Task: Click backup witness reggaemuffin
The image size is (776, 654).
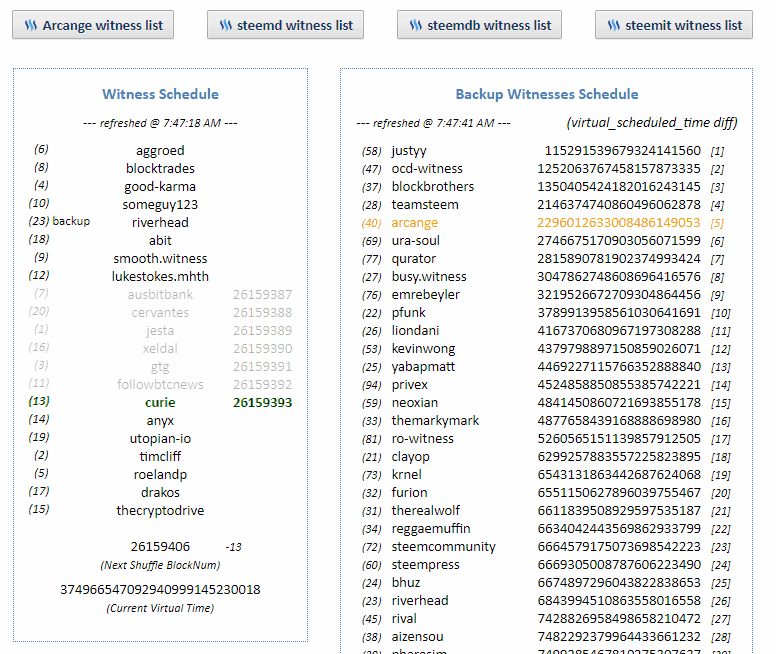Action: [x=431, y=529]
